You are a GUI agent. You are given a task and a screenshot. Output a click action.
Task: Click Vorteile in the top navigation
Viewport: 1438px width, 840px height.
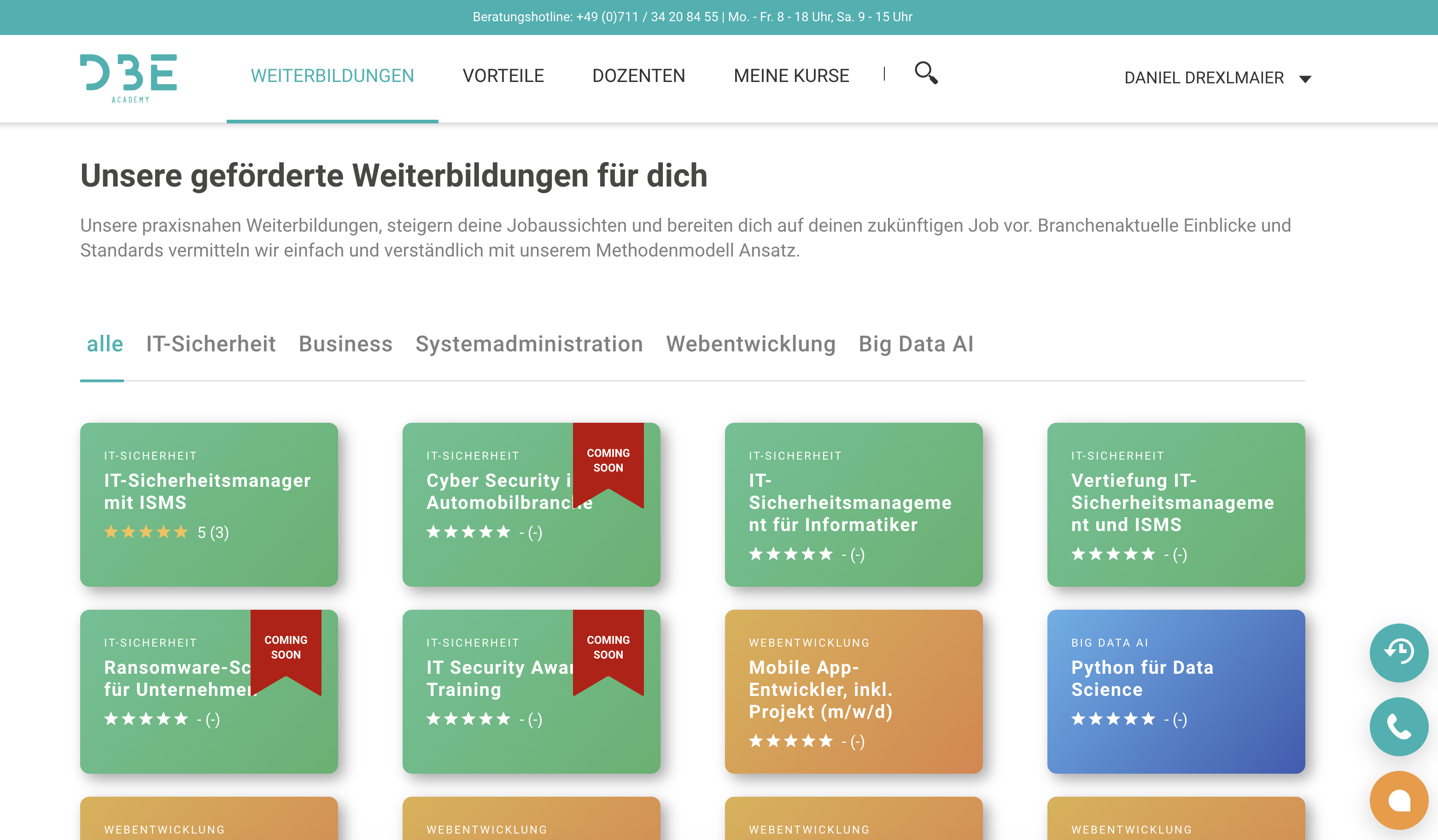pos(503,76)
